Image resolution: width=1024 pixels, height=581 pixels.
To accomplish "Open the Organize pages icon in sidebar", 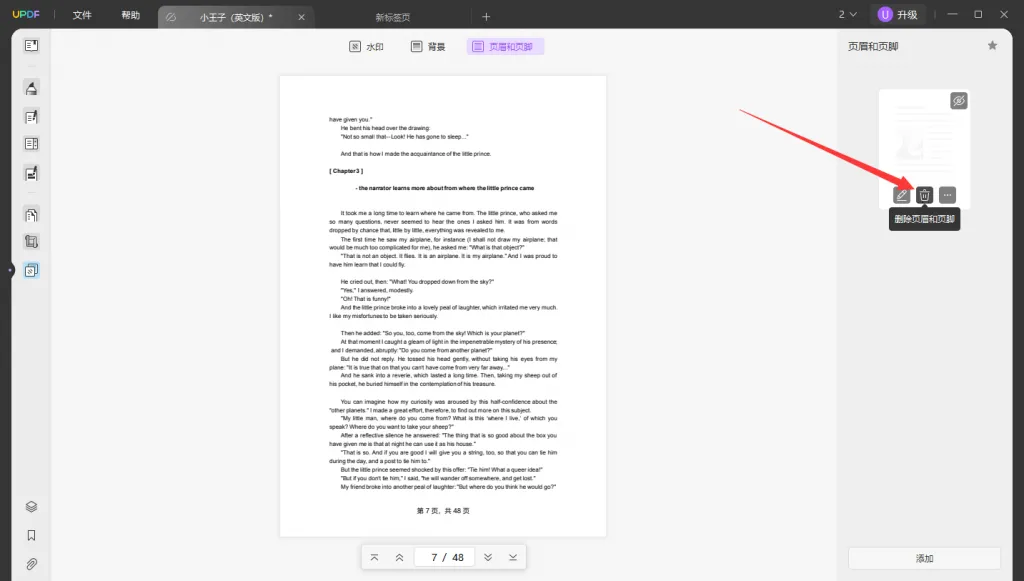I will (x=31, y=144).
